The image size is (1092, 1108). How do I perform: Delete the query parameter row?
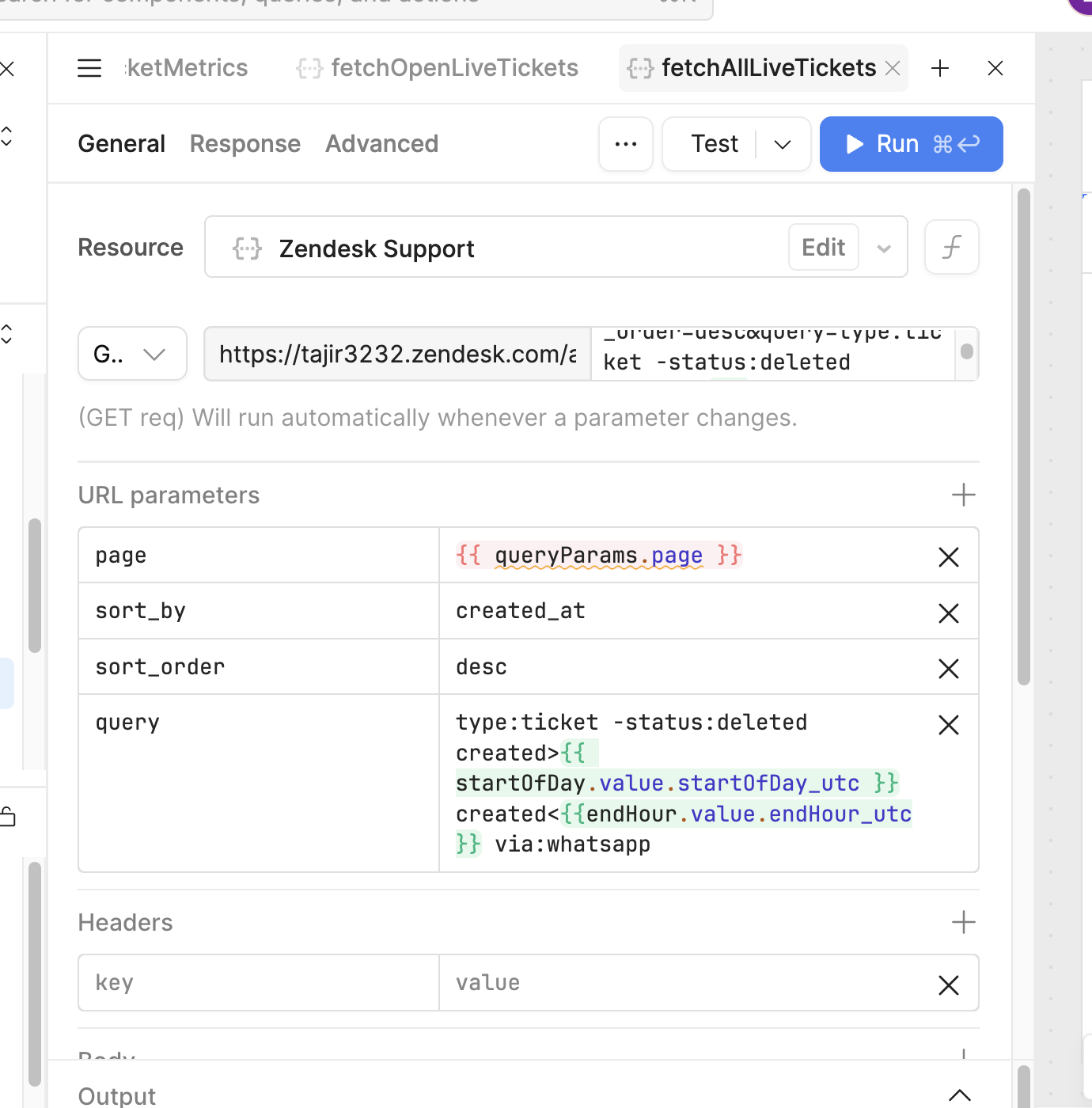(x=948, y=724)
